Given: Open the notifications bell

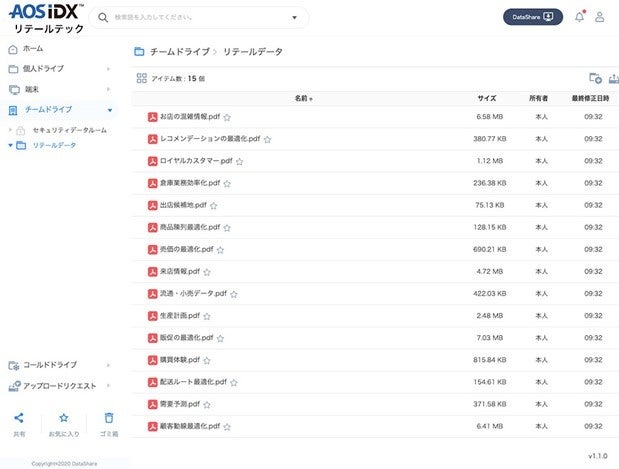Looking at the screenshot, I should pos(579,17).
